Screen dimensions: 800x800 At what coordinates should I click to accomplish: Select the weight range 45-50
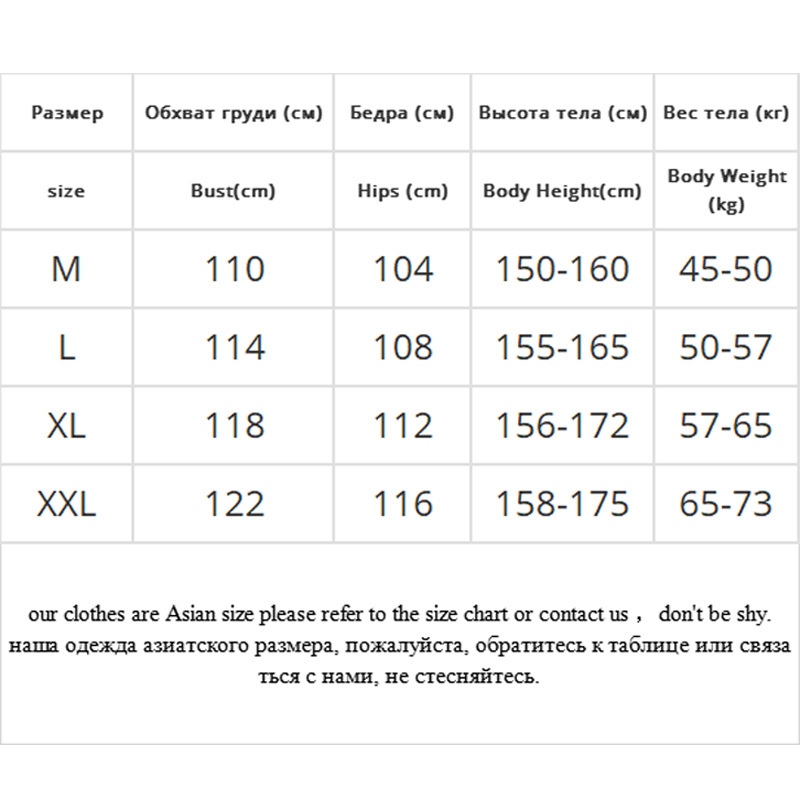click(x=726, y=269)
